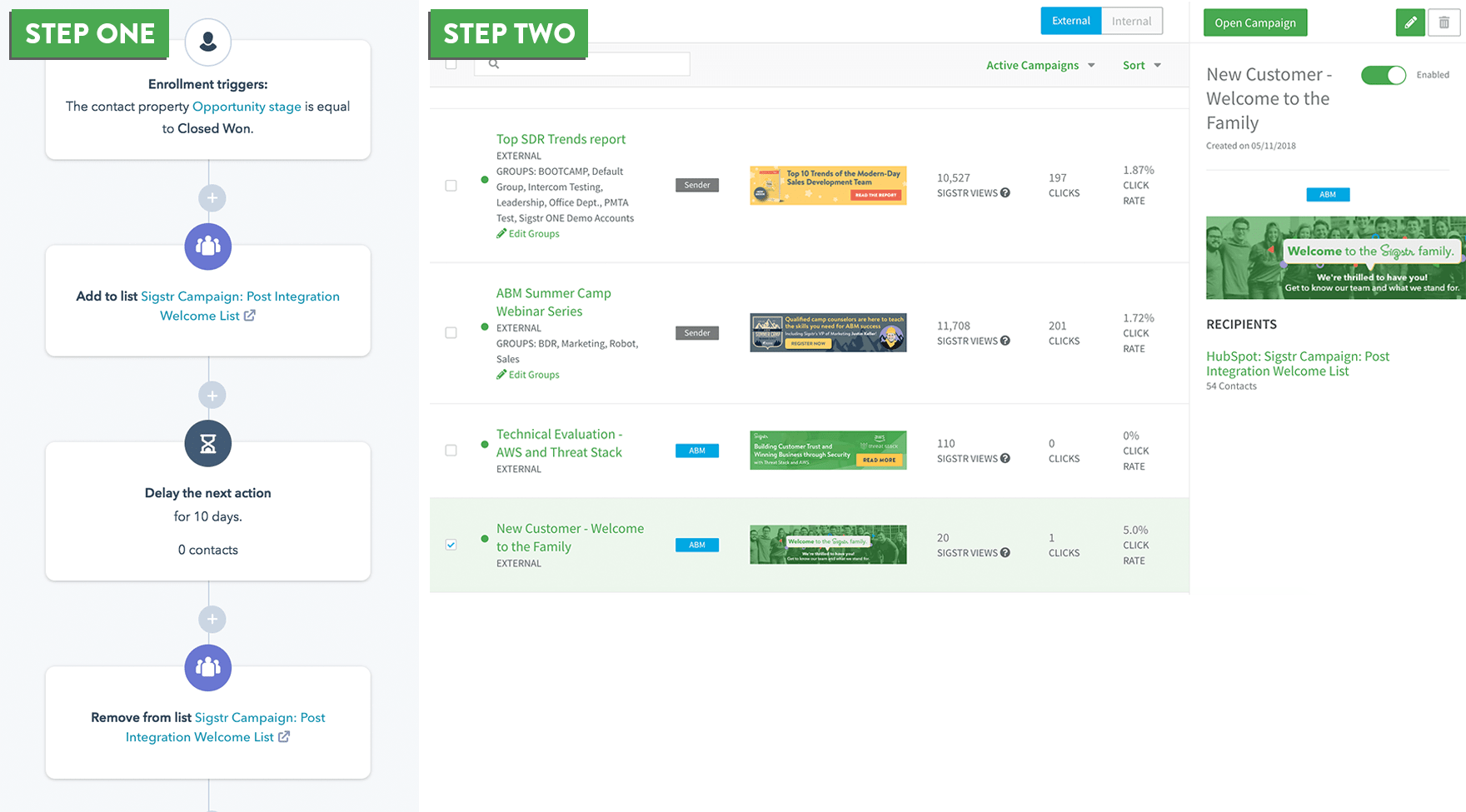
Task: Add action with plus above delay step
Action: pos(212,396)
